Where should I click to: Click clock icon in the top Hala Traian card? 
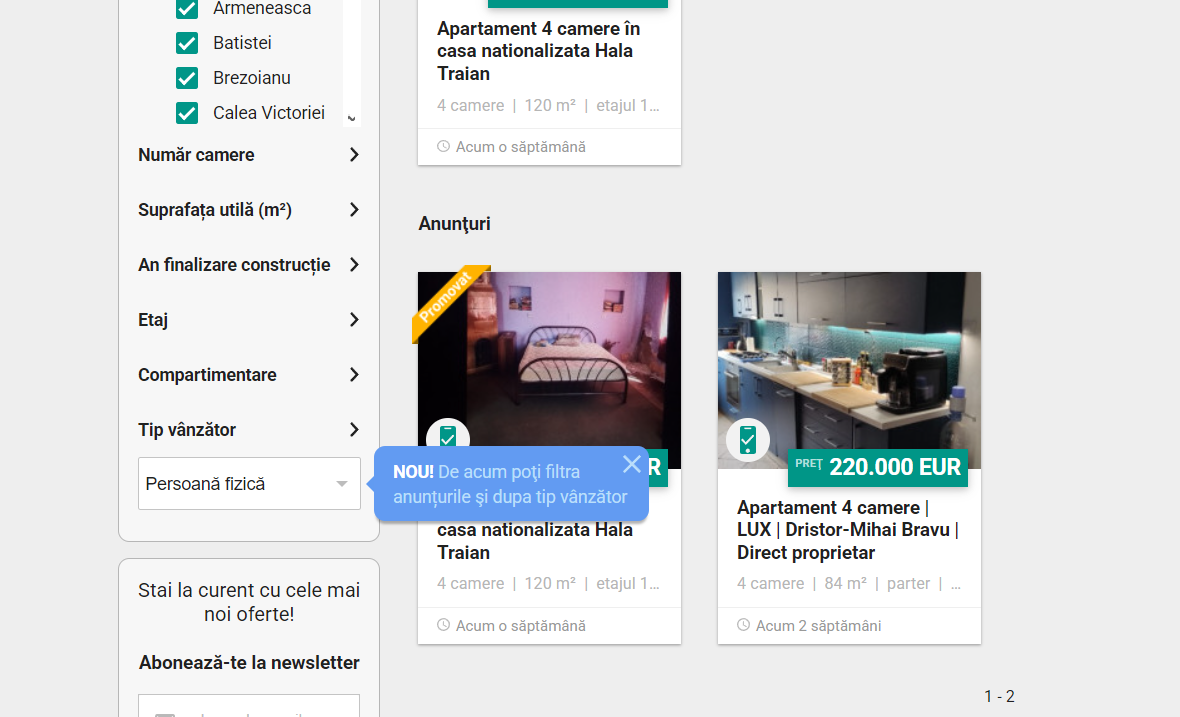pos(444,147)
